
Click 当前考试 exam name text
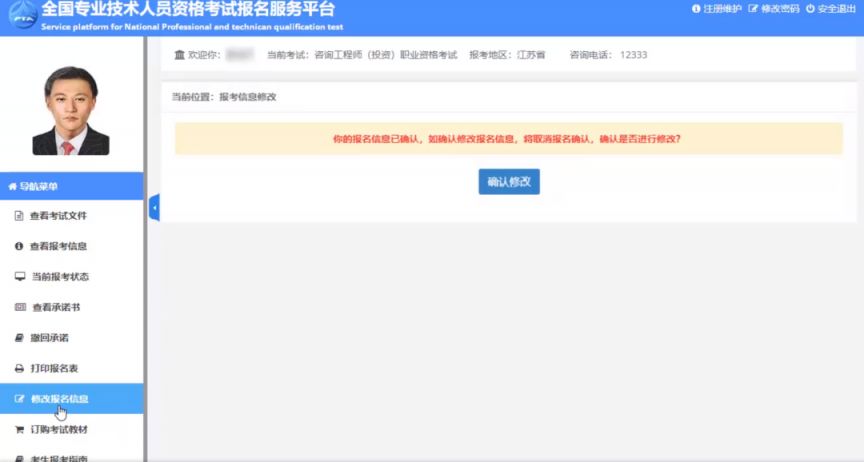pos(362,55)
